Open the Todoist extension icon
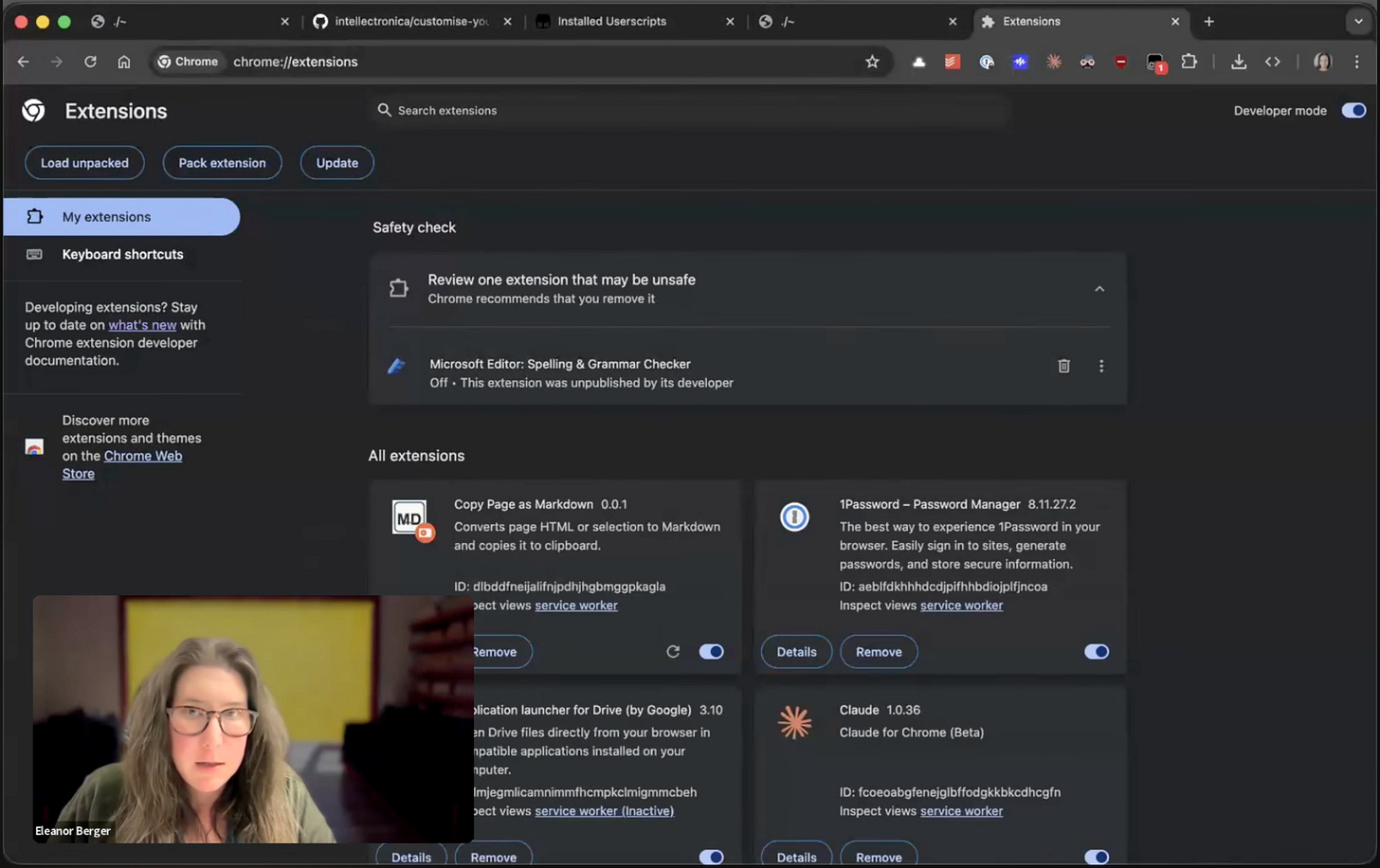This screenshot has height=868, width=1380. tap(953, 62)
